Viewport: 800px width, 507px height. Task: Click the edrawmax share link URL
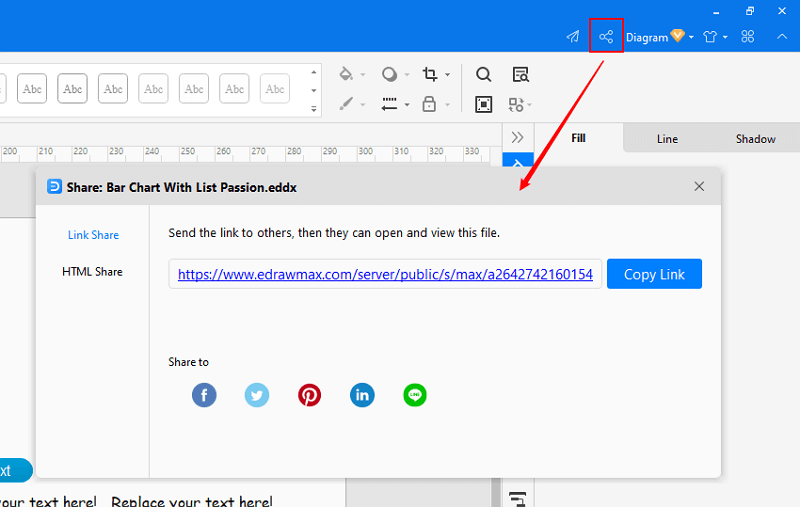(385, 274)
